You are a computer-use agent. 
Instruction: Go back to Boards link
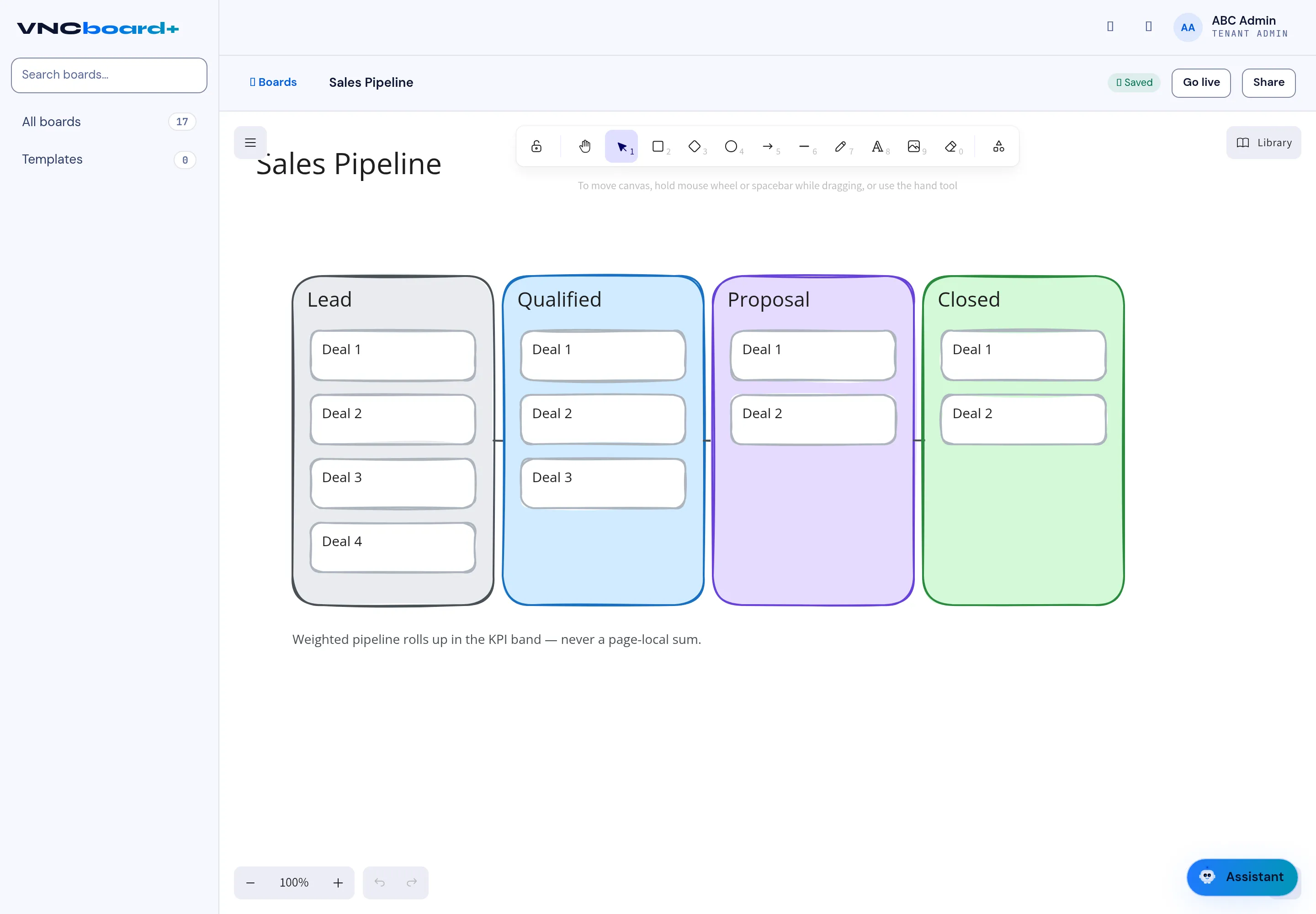tap(273, 82)
